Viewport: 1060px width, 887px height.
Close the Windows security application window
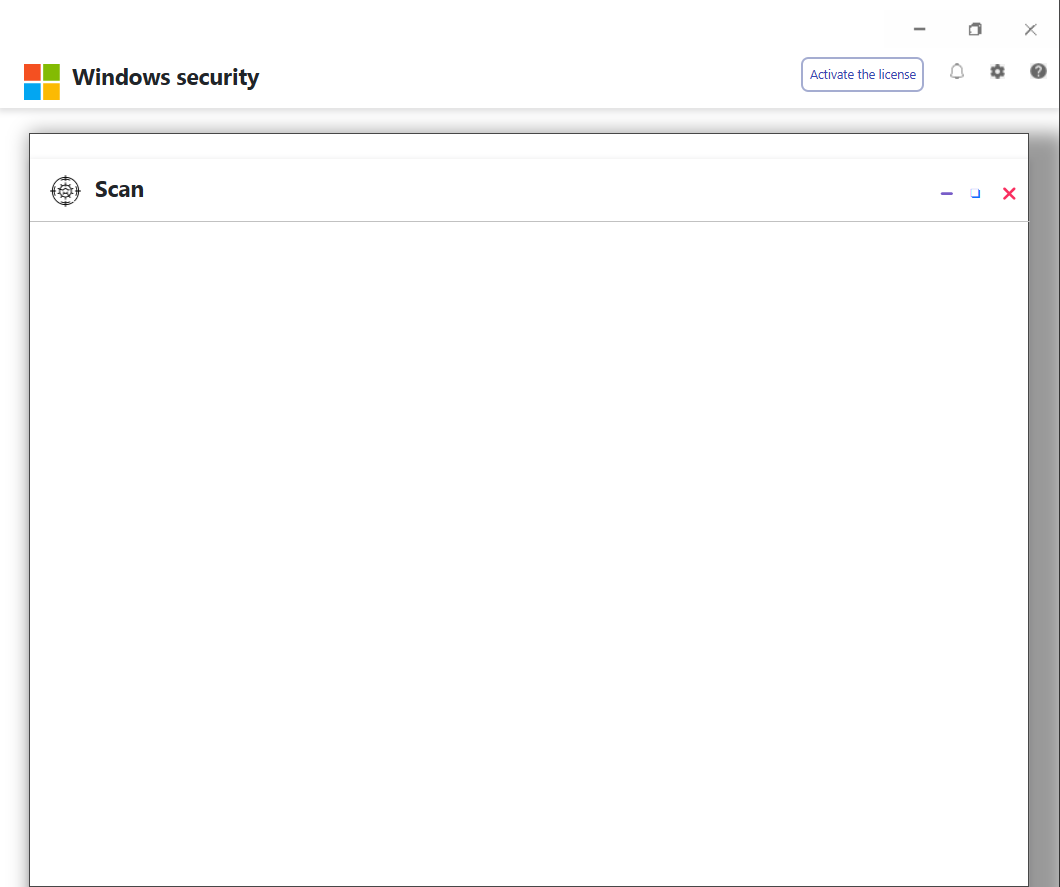tap(1030, 30)
